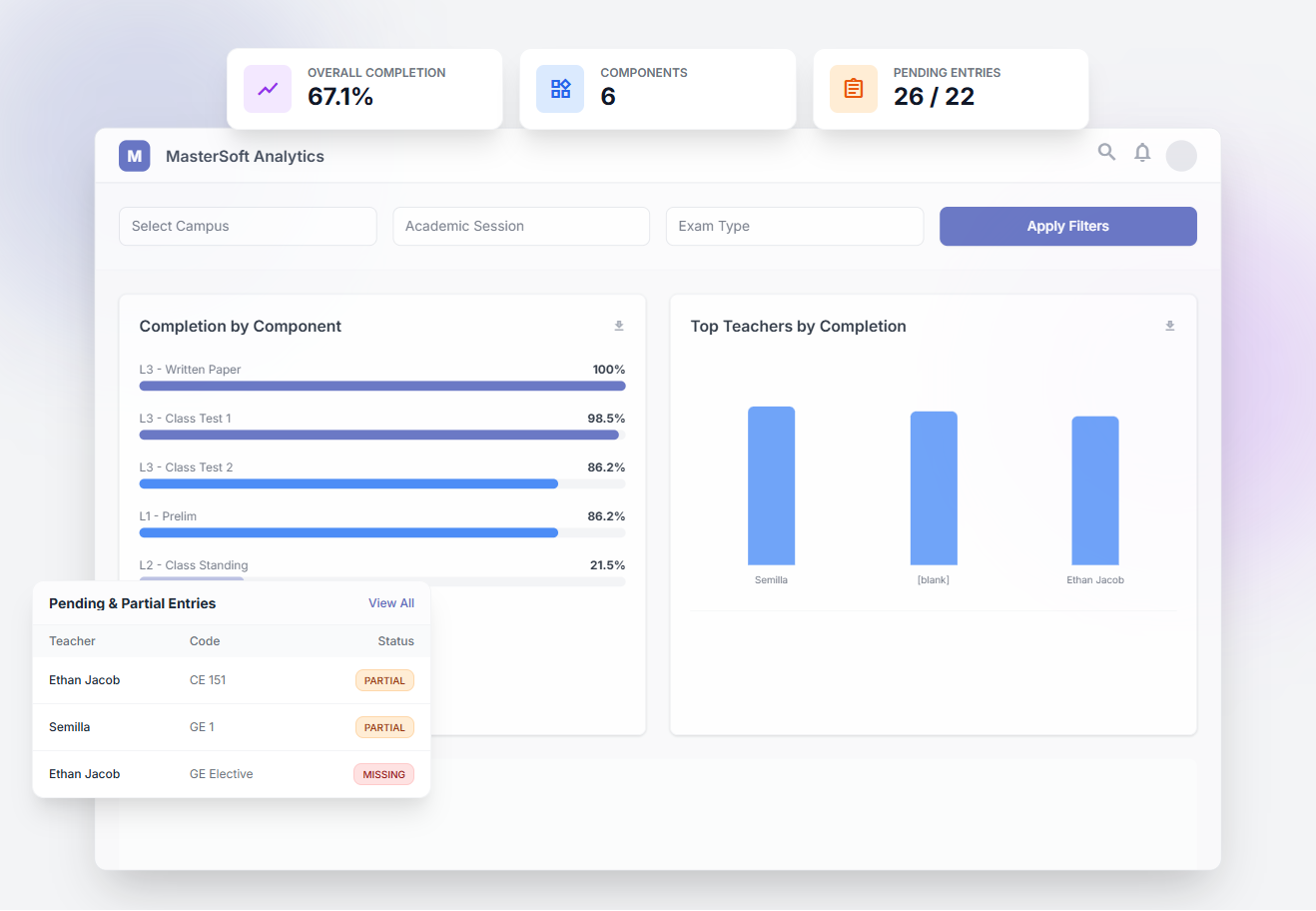Select the Semilla bar in the chart
The image size is (1316, 911).
coord(771,486)
